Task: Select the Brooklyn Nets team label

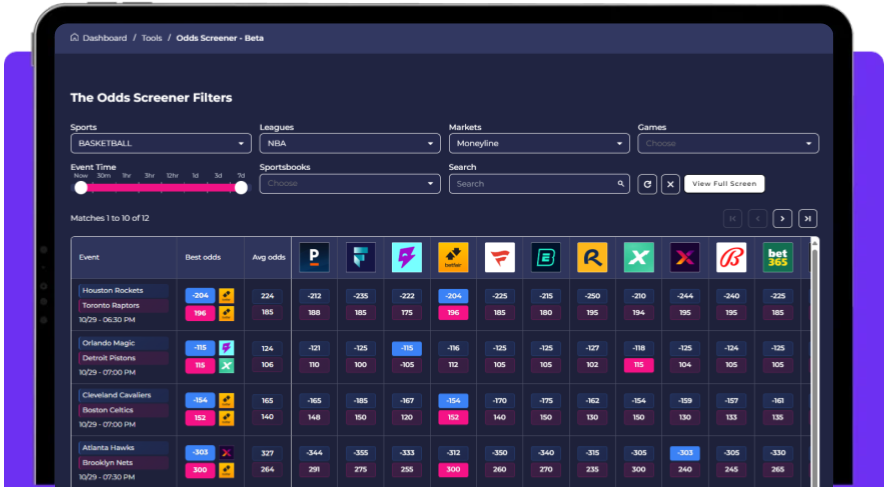Action: coord(123,463)
